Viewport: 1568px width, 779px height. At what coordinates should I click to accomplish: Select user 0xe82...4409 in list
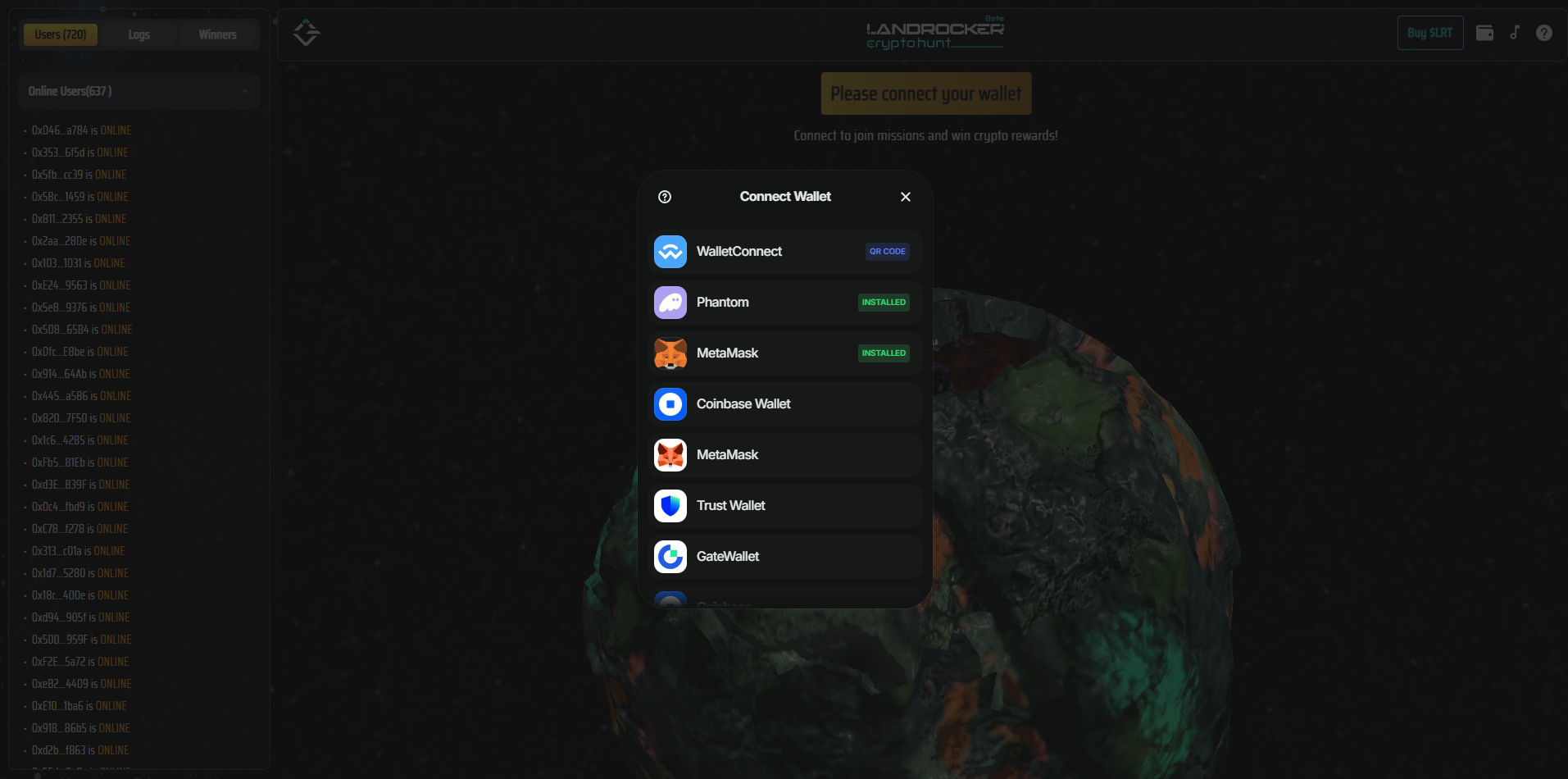(x=81, y=684)
